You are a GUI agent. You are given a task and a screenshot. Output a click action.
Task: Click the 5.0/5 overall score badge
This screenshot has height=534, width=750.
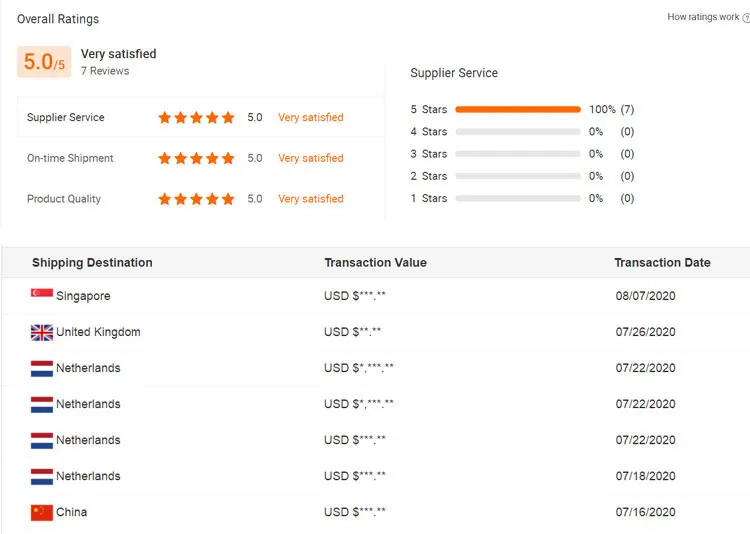44,62
